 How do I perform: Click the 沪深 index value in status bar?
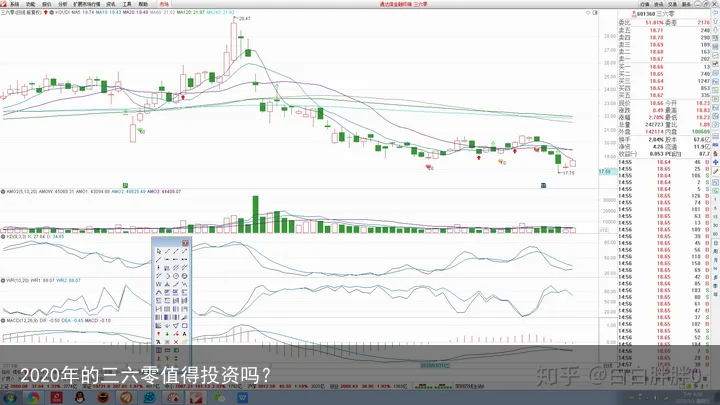click(264, 387)
